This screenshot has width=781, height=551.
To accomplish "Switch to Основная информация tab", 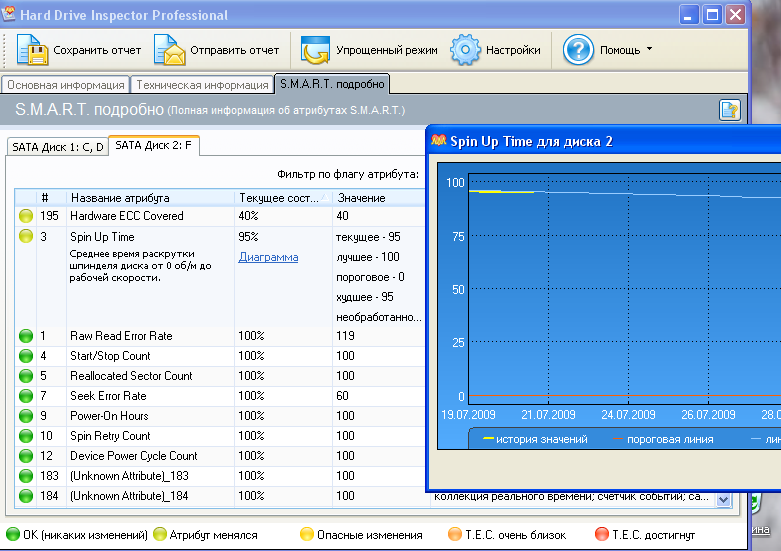I will coord(66,85).
